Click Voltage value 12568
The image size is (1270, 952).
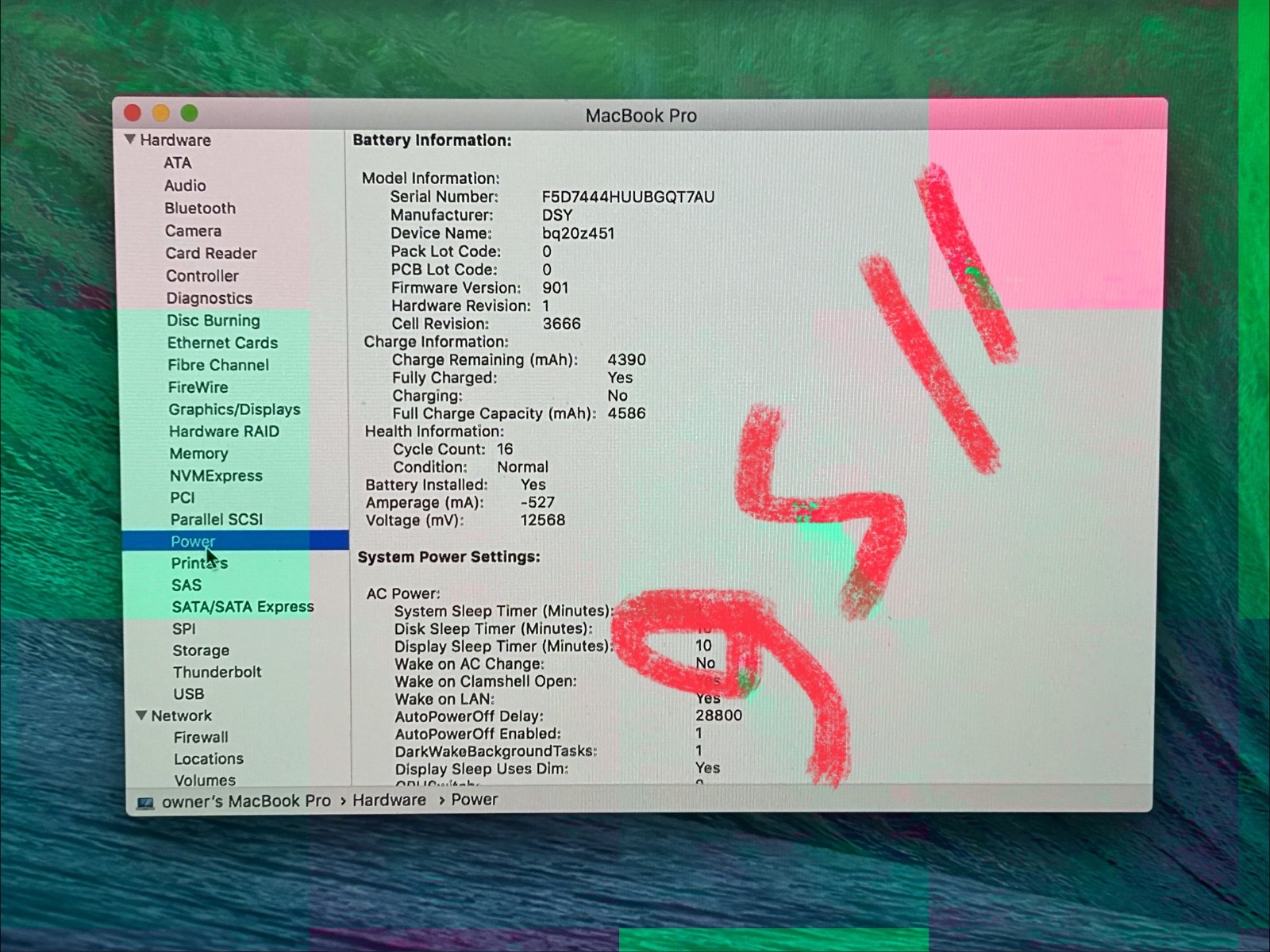[x=543, y=520]
